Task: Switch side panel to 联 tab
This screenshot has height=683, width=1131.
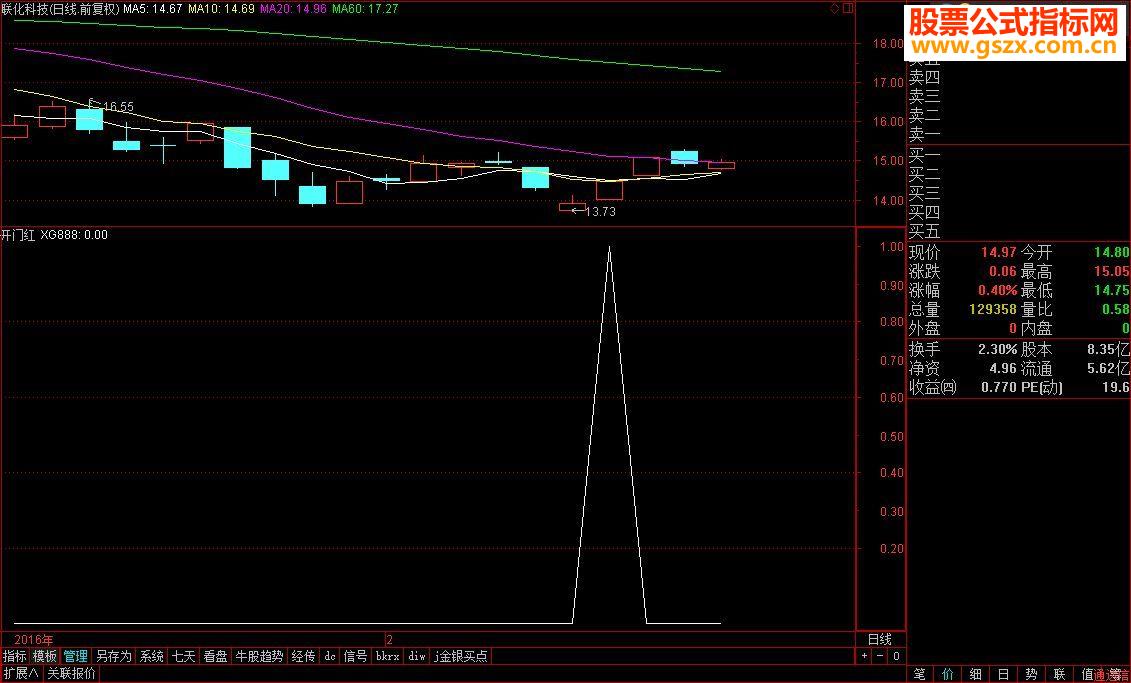Action: pos(1060,674)
